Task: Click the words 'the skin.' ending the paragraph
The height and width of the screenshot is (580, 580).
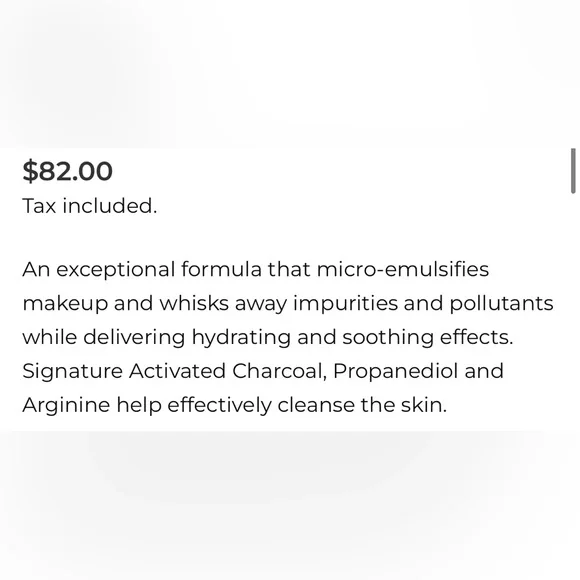Action: click(404, 405)
